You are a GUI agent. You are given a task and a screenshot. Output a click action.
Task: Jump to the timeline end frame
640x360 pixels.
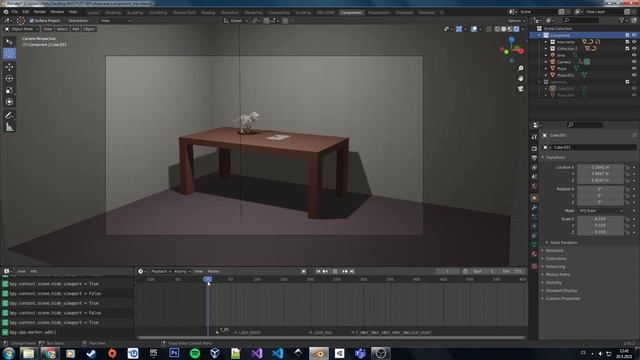coord(352,271)
